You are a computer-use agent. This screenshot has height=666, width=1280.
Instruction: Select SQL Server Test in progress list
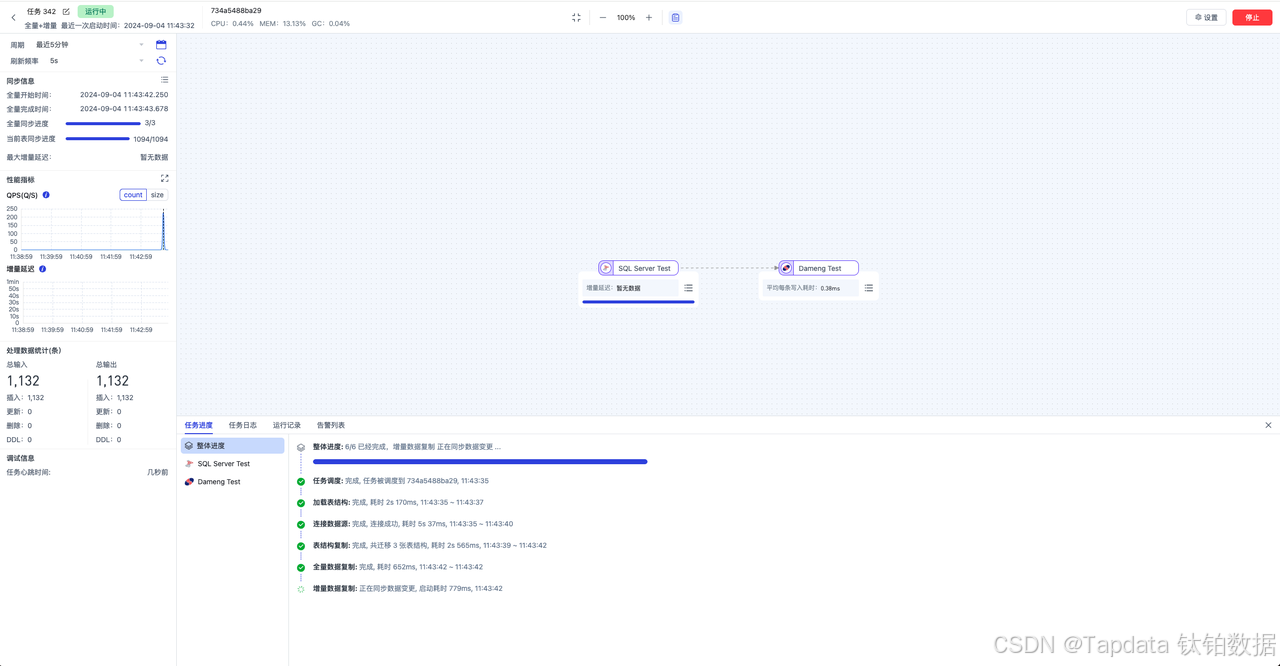click(232, 464)
